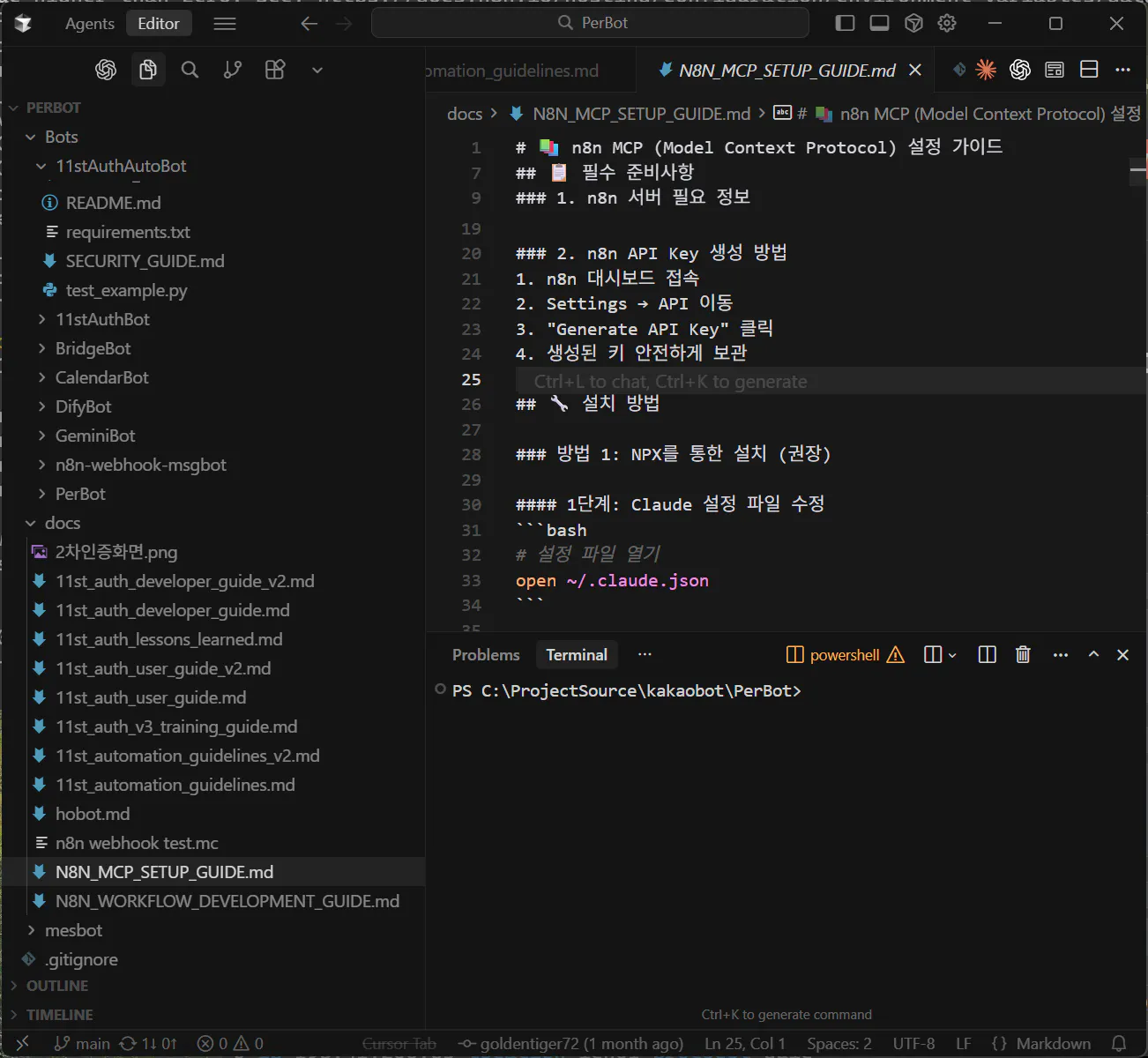Switch to Agents mode
1148x1058 pixels.
[89, 24]
